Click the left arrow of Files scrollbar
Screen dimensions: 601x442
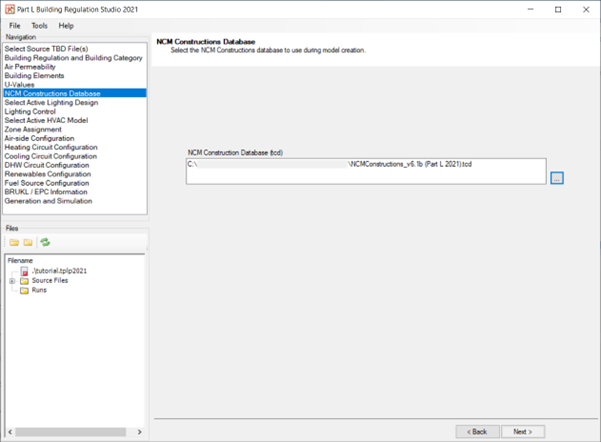[10, 432]
